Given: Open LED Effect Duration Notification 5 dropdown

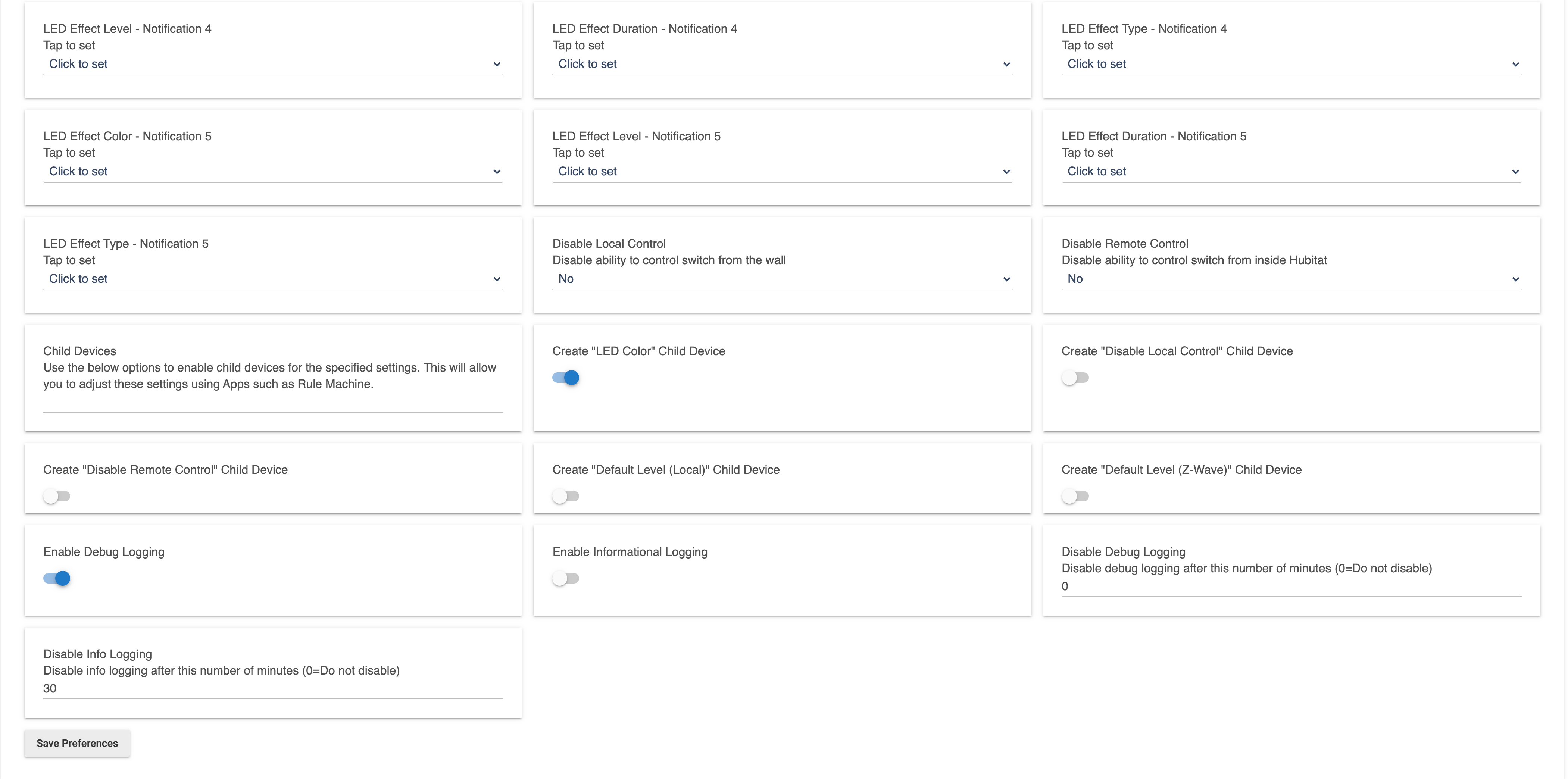Looking at the screenshot, I should point(1291,172).
